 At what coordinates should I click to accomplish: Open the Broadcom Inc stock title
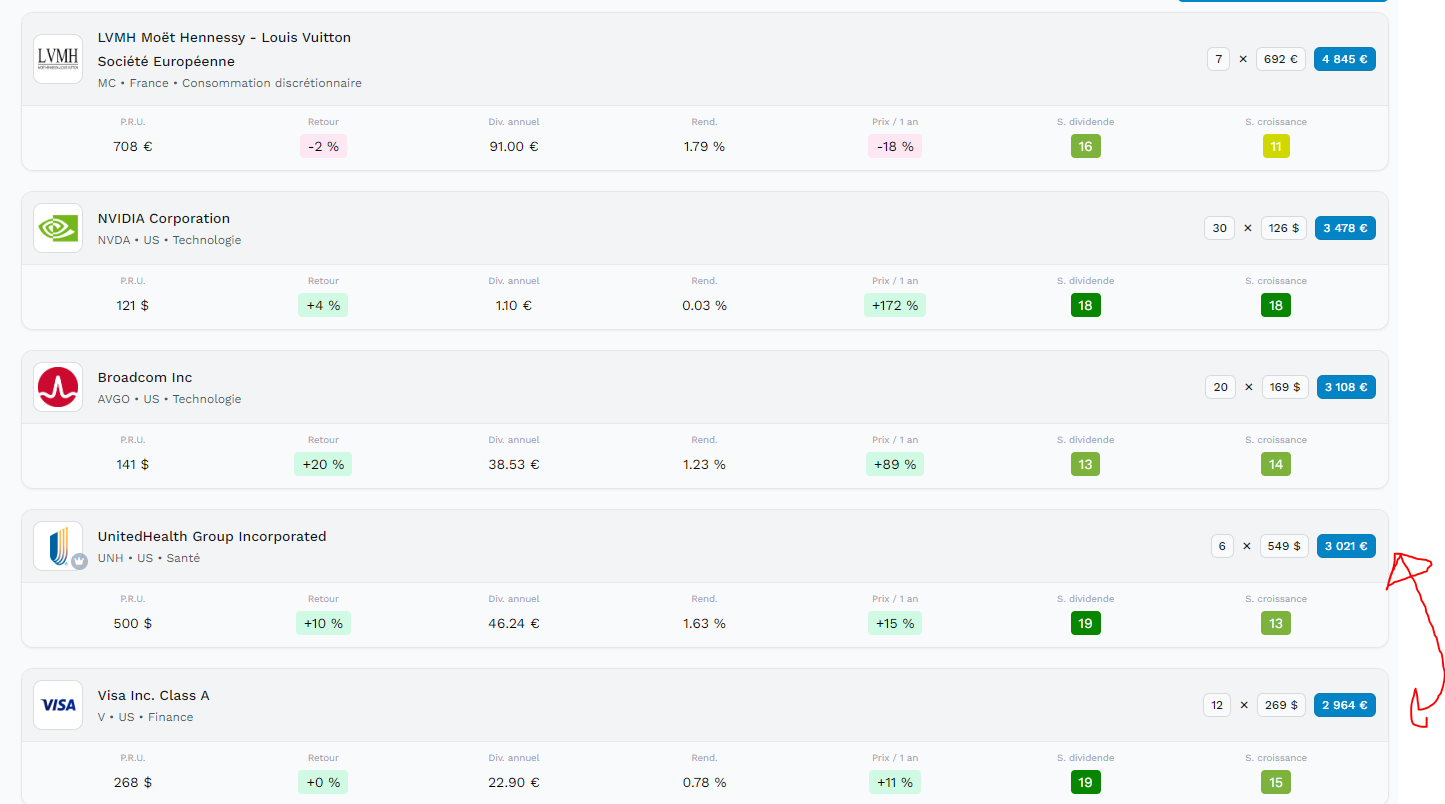click(145, 377)
